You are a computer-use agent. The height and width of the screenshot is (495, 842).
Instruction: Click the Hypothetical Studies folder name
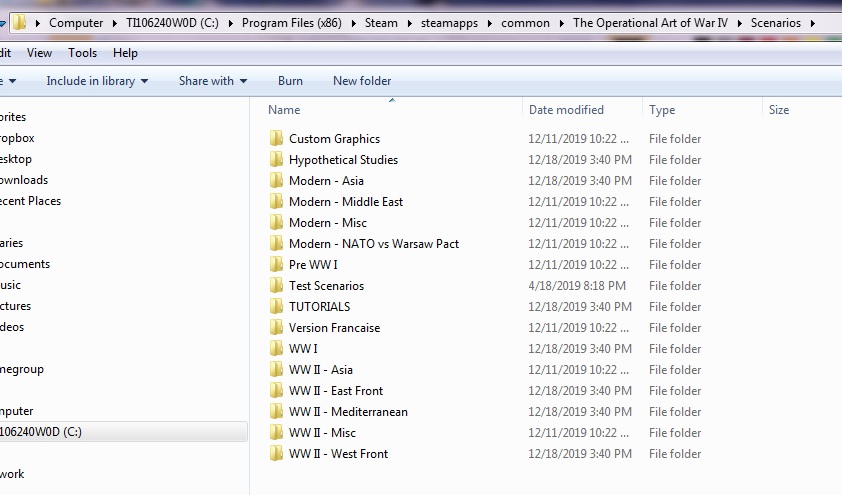point(343,159)
